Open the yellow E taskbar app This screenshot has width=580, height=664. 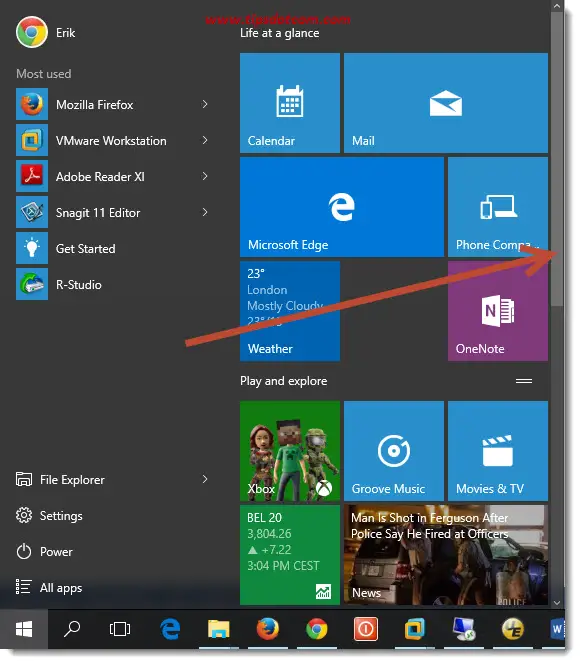[513, 629]
